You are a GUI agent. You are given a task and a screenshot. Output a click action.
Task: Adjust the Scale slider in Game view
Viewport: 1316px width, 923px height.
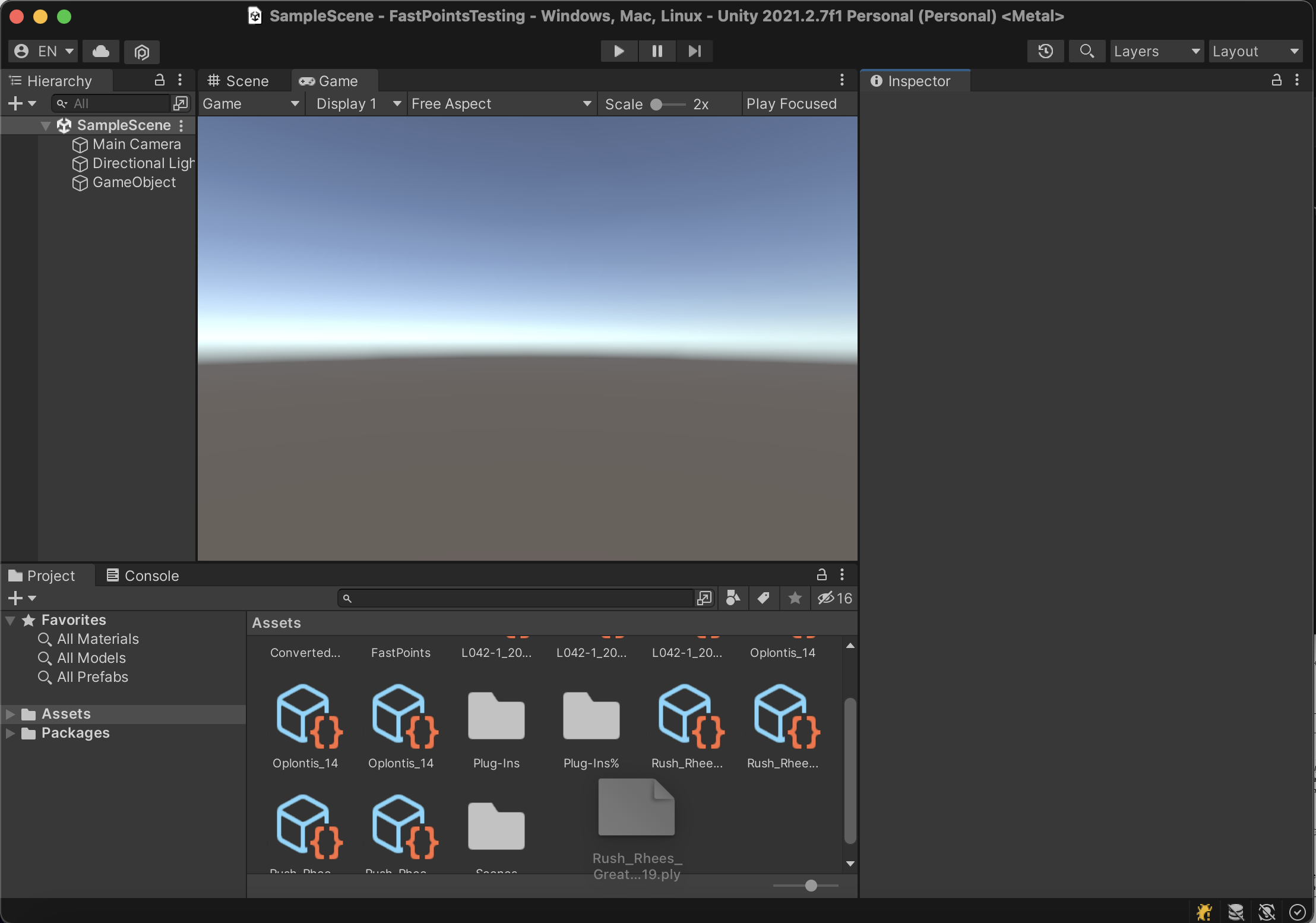(x=668, y=105)
